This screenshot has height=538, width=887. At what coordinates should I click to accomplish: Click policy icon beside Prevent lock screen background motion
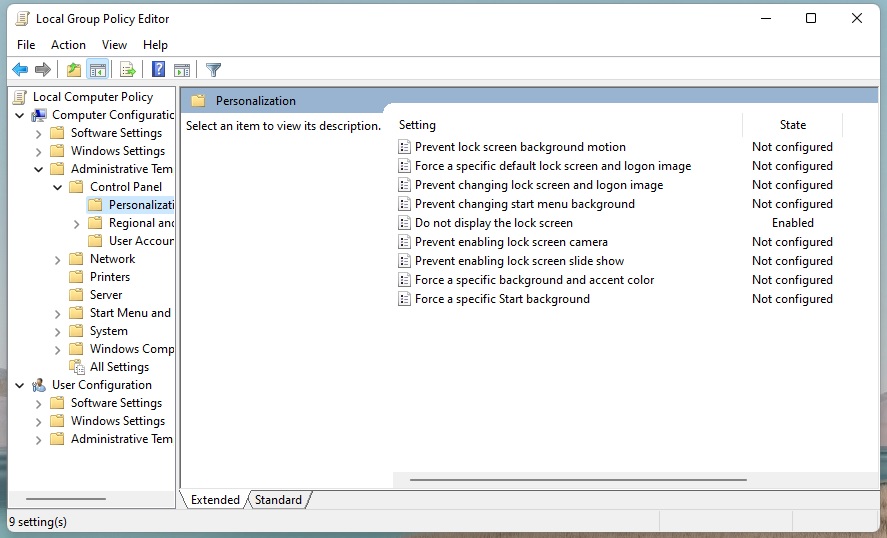(404, 147)
